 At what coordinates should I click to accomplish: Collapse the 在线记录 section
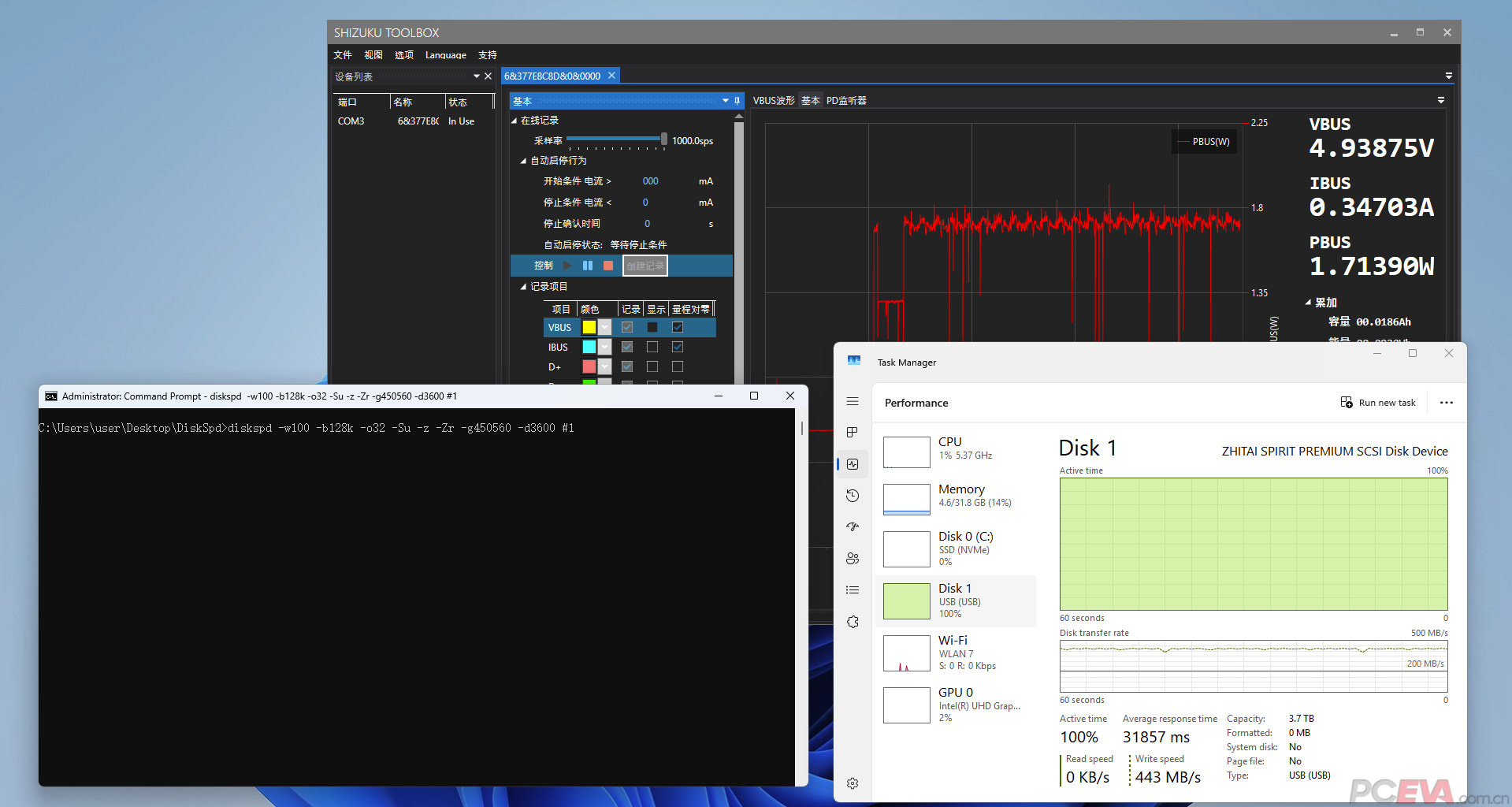[x=515, y=121]
